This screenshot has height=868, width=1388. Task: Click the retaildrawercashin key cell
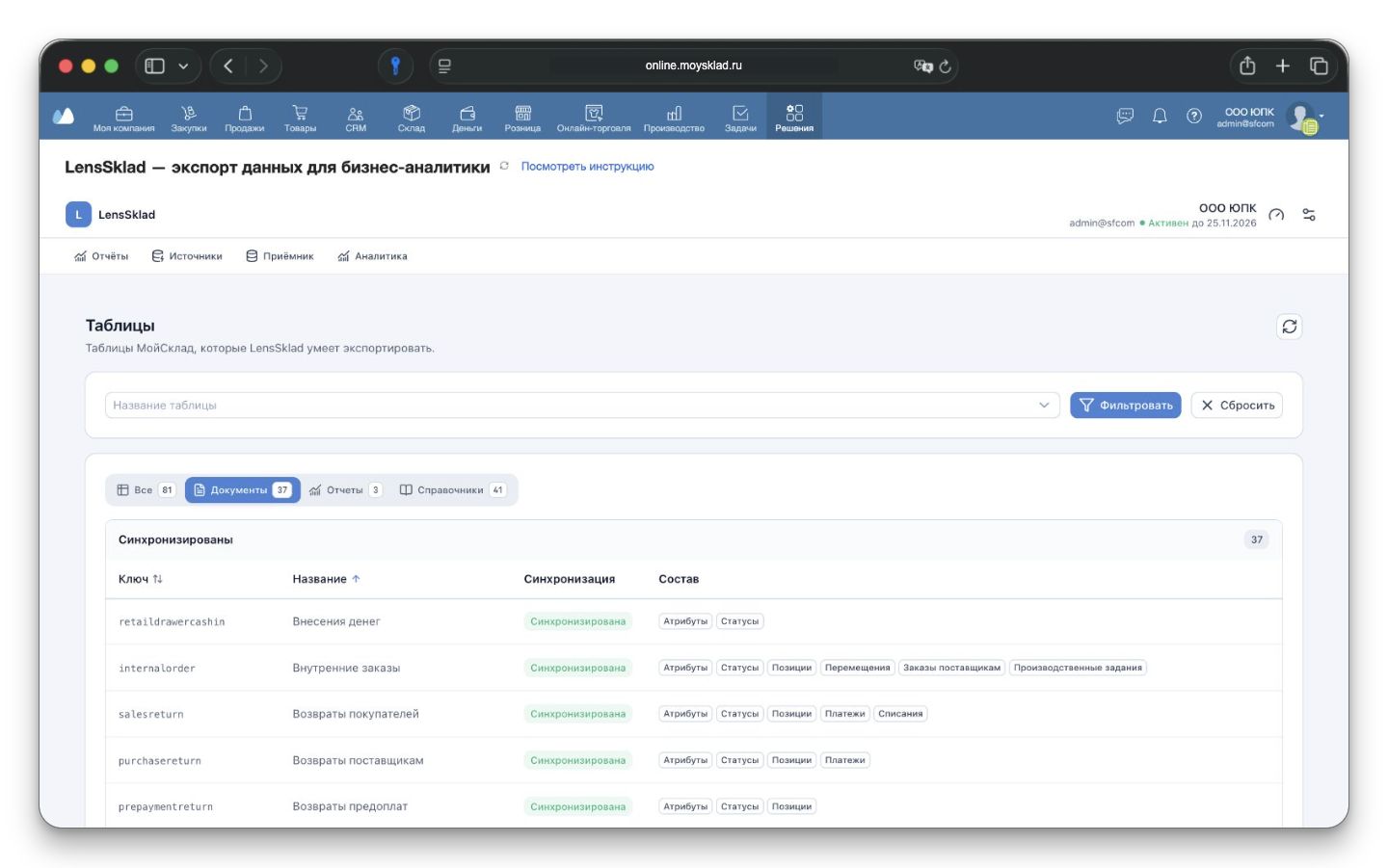click(172, 622)
